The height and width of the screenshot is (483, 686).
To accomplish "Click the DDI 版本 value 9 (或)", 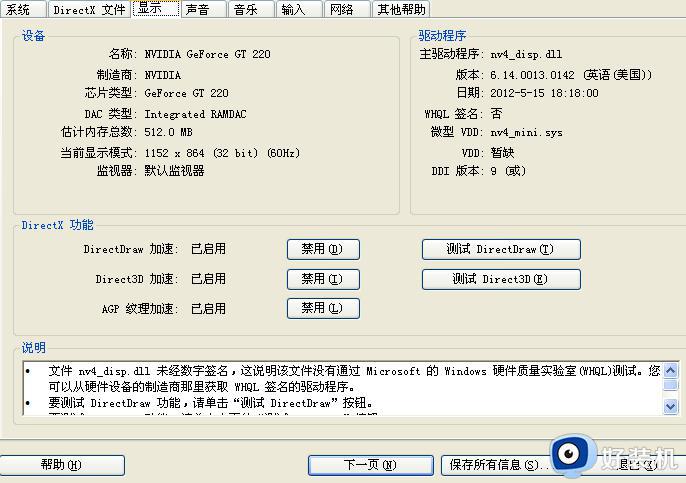I will coord(508,171).
